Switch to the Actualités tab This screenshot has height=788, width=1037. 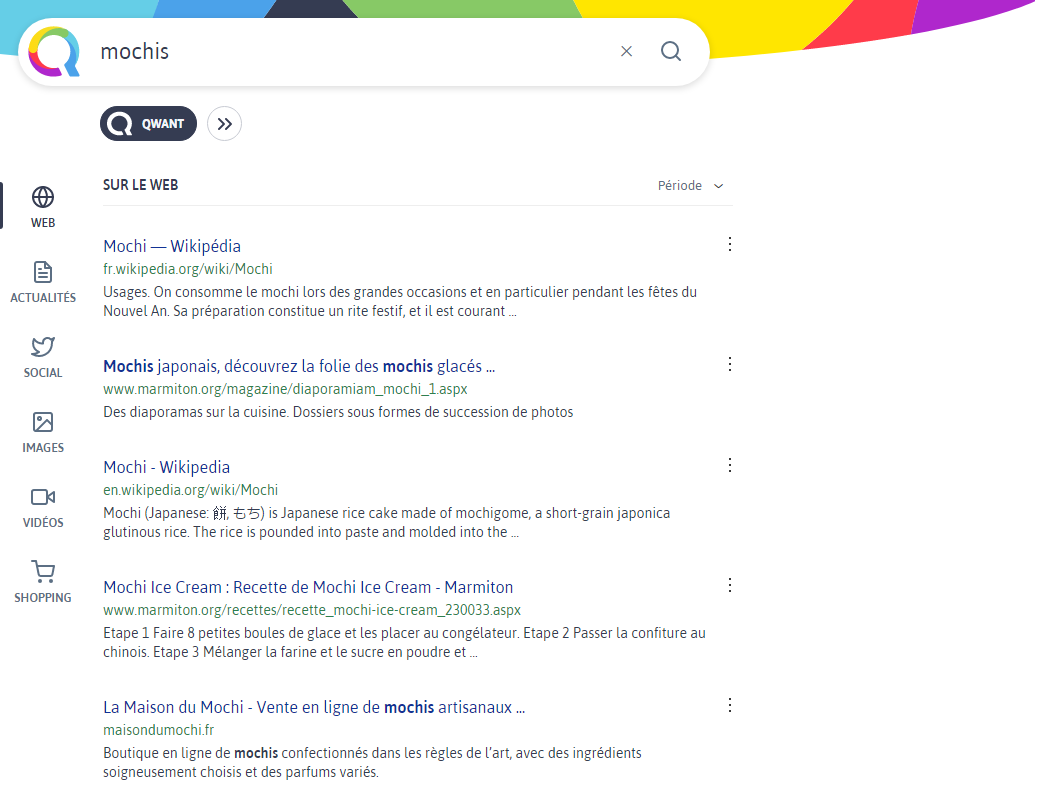click(x=43, y=282)
